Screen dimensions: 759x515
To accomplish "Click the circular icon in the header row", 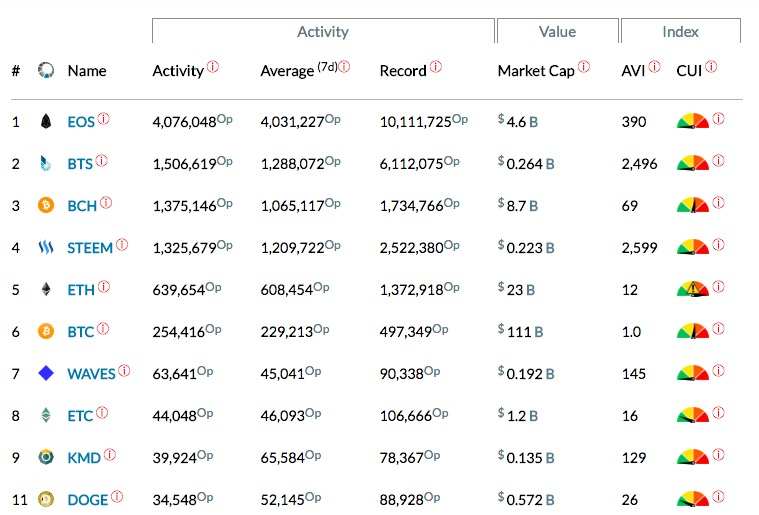I will pyautogui.click(x=46, y=70).
